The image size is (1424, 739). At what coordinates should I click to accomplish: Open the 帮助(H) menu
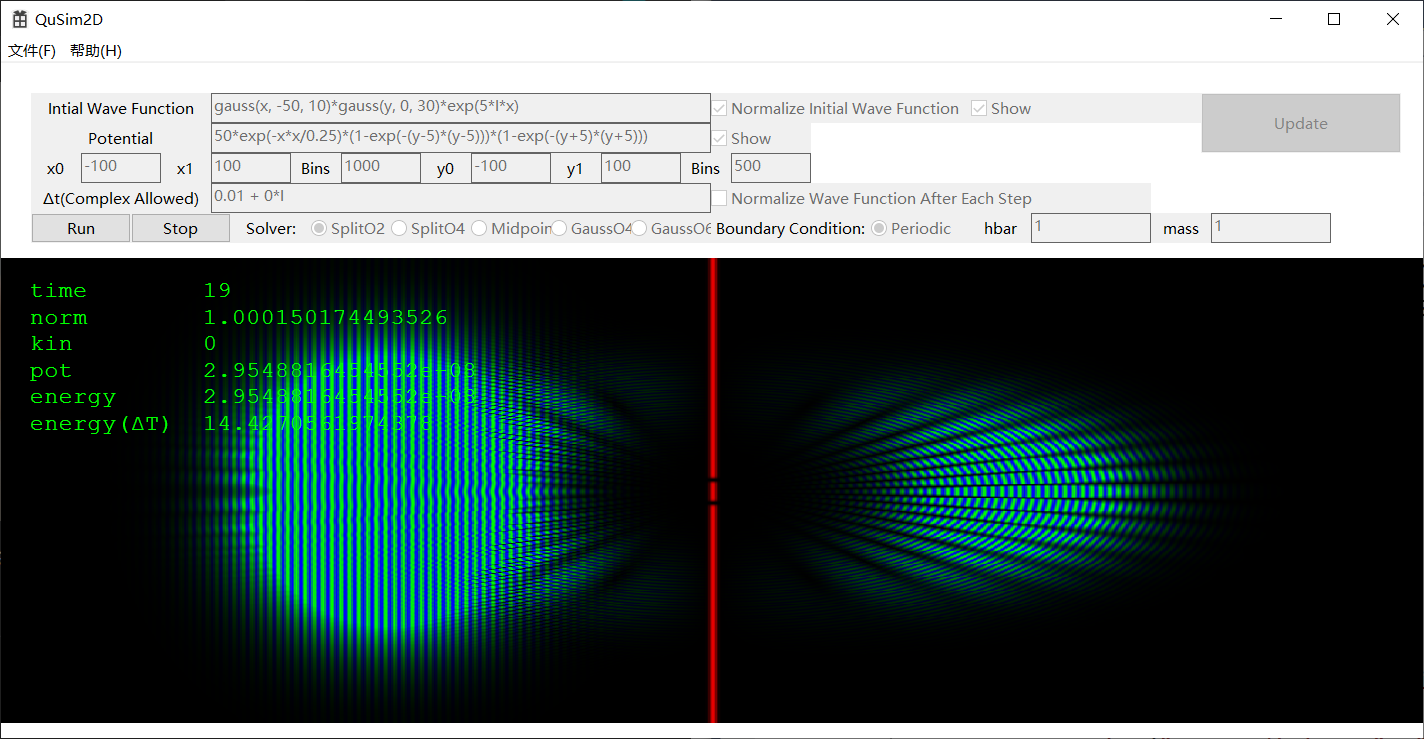[x=96, y=51]
